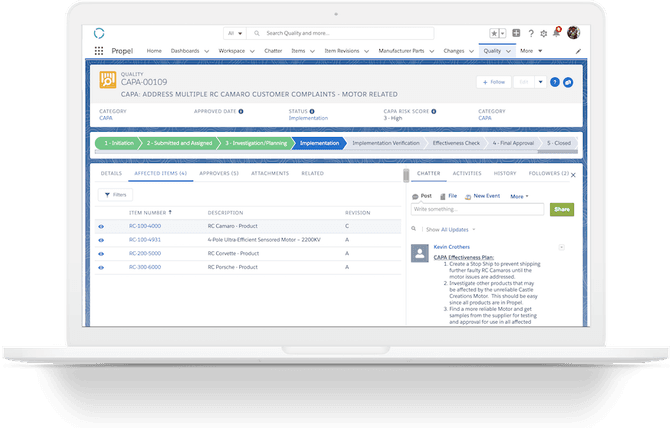This screenshot has width=672, height=428.
Task: Toggle the eye icon for RC-100-4000
Action: click(101, 226)
